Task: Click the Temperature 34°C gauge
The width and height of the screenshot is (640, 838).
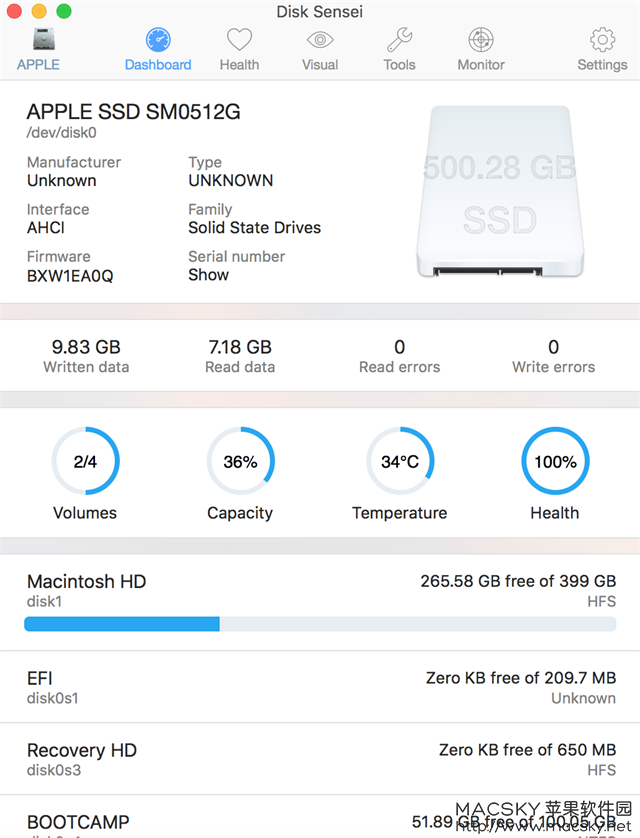Action: click(400, 461)
